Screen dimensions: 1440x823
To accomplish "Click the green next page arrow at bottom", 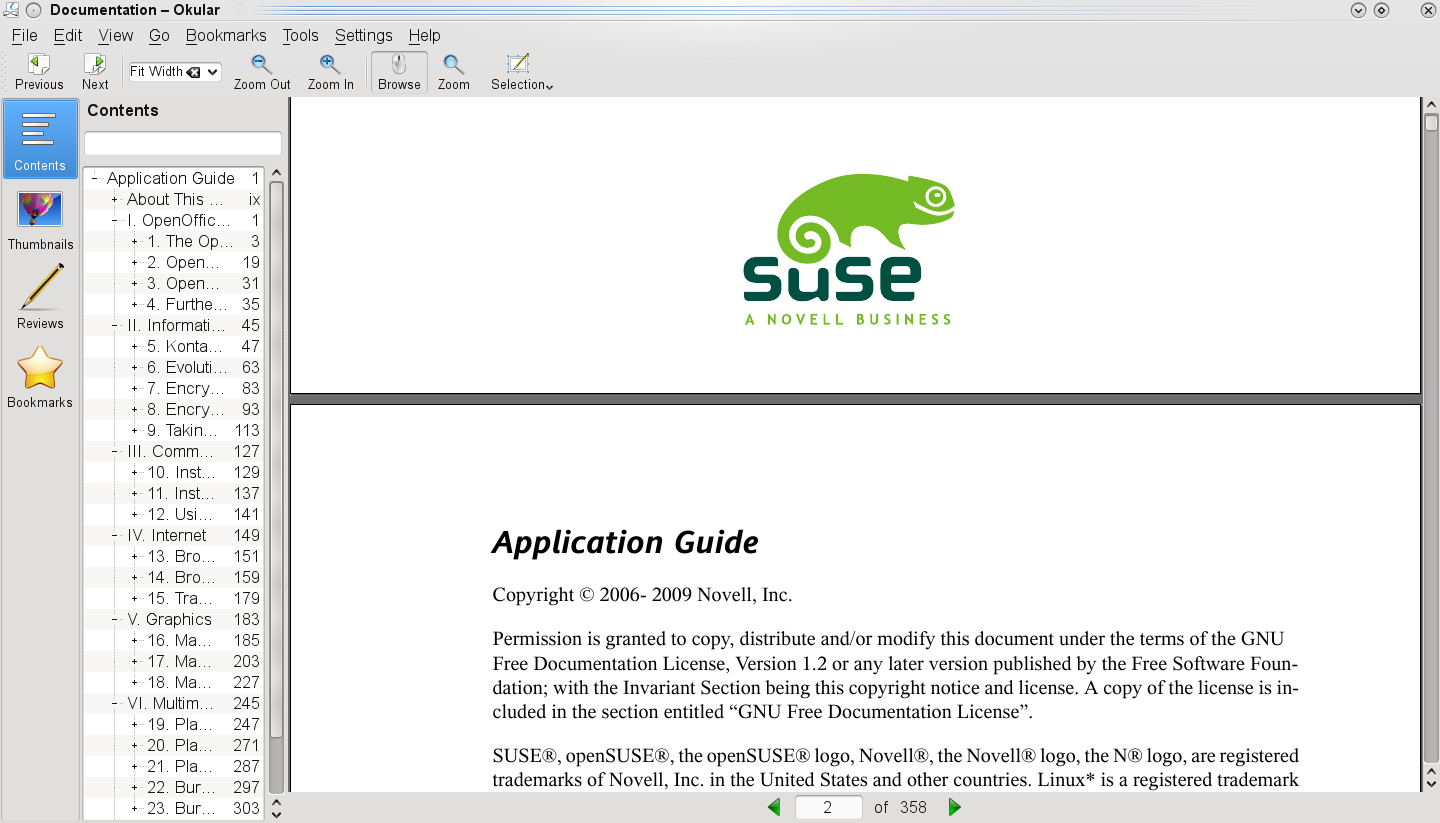I will coord(954,807).
